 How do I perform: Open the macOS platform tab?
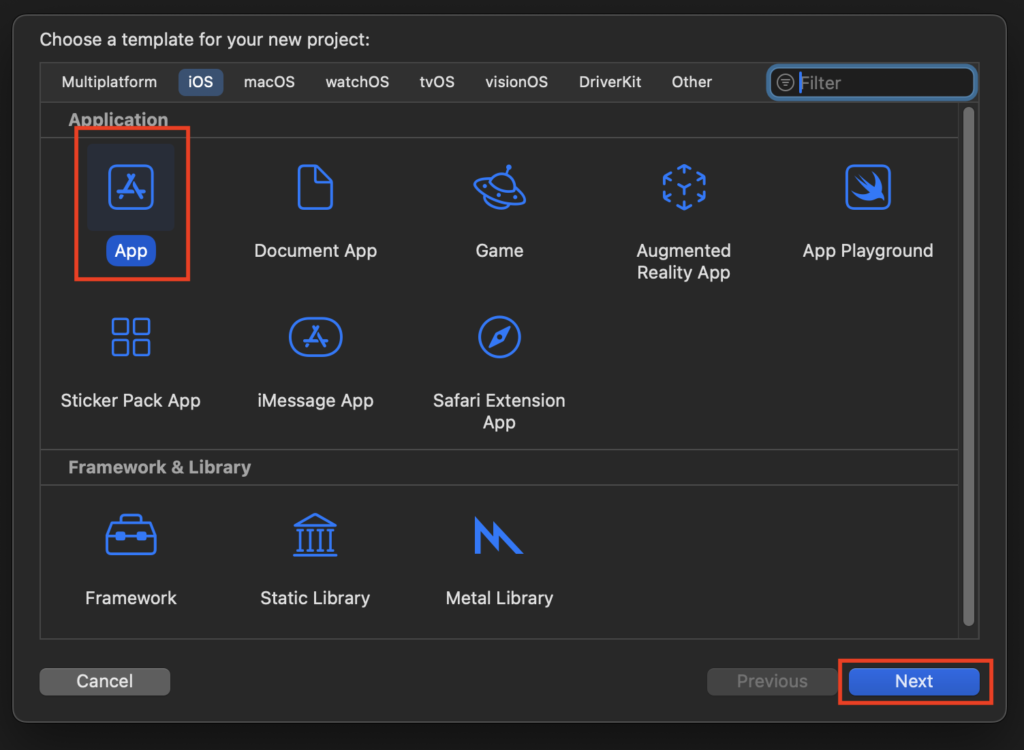[x=269, y=82]
